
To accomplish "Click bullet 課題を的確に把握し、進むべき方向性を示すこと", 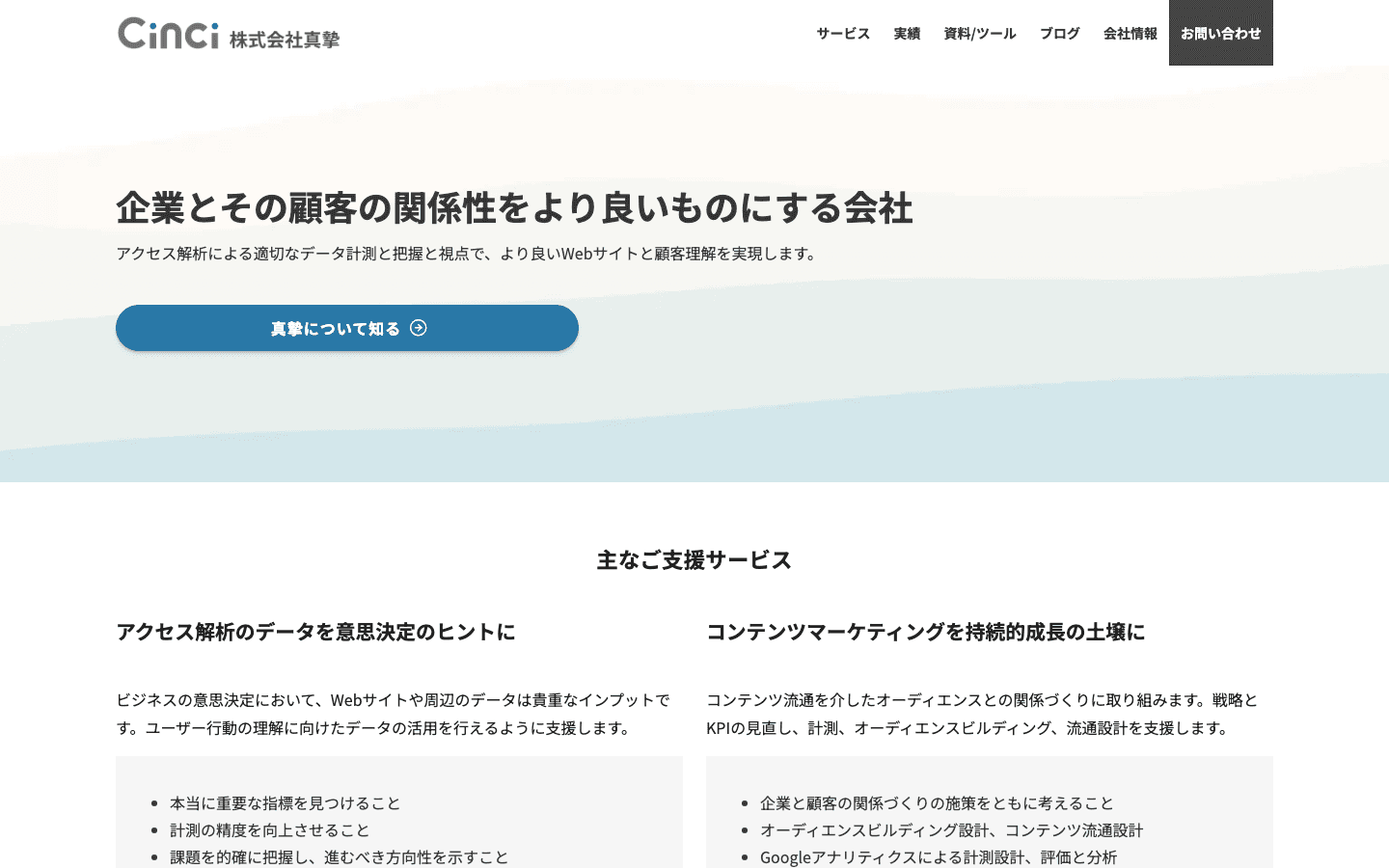I will 340,857.
